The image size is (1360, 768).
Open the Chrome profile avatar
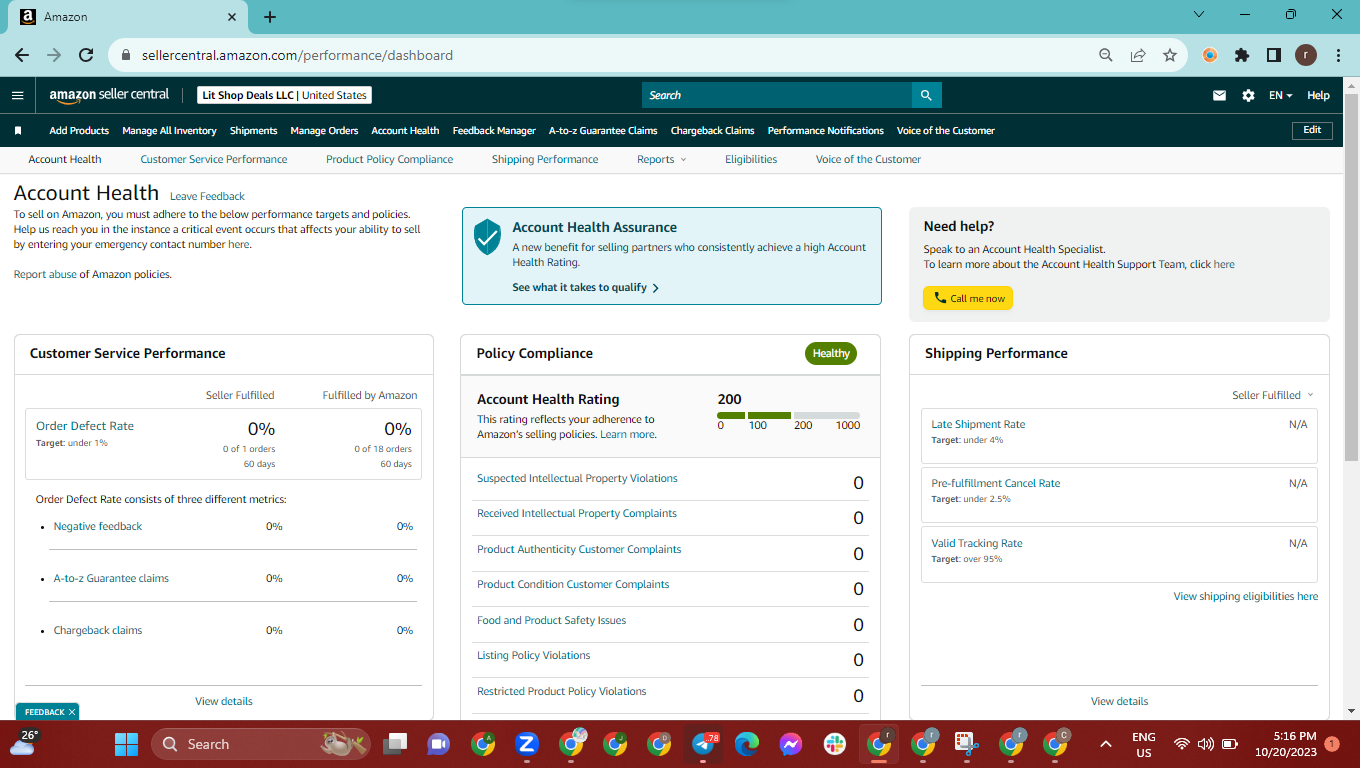point(1306,55)
